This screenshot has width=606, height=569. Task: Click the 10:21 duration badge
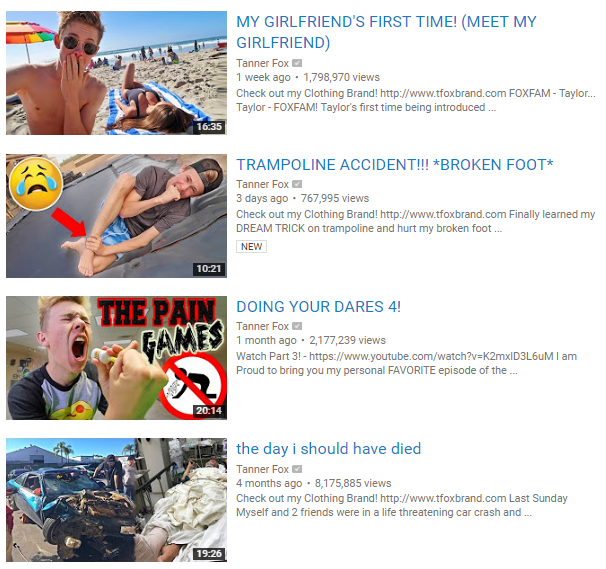pyautogui.click(x=209, y=269)
